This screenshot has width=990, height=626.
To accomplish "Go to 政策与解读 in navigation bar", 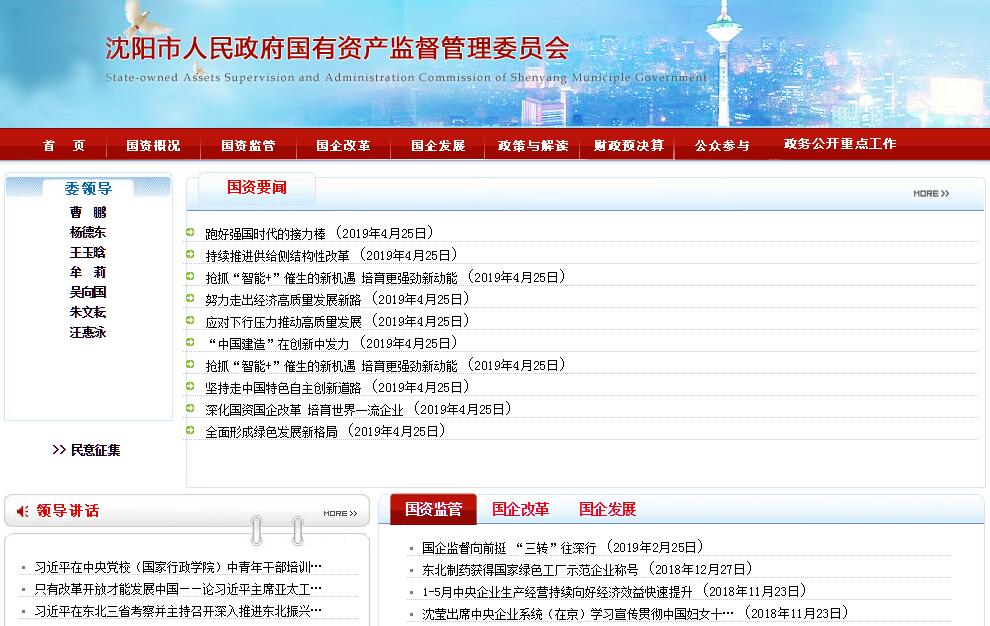I will [533, 145].
